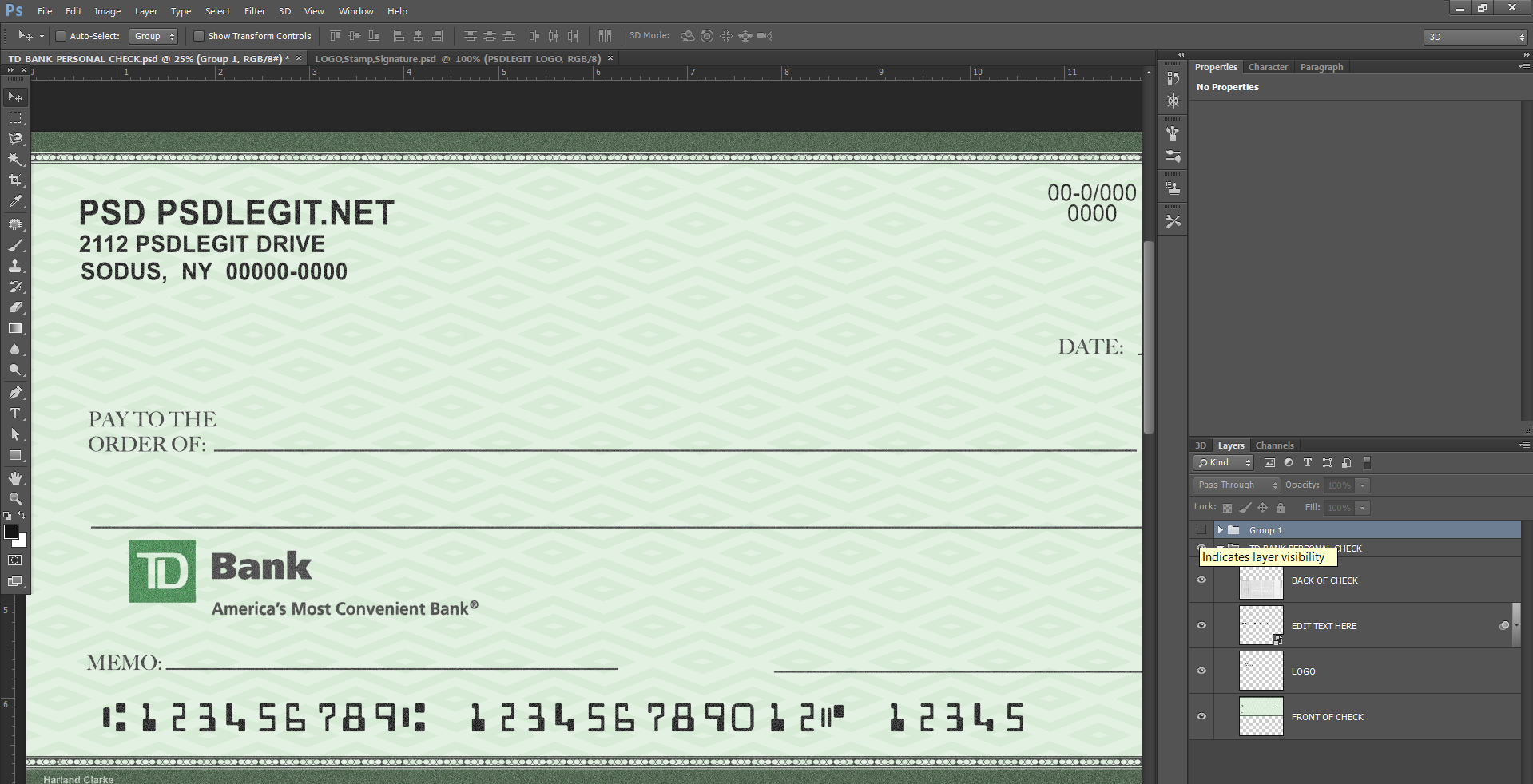Hide the LOGO layer
The image size is (1533, 784).
1201,671
